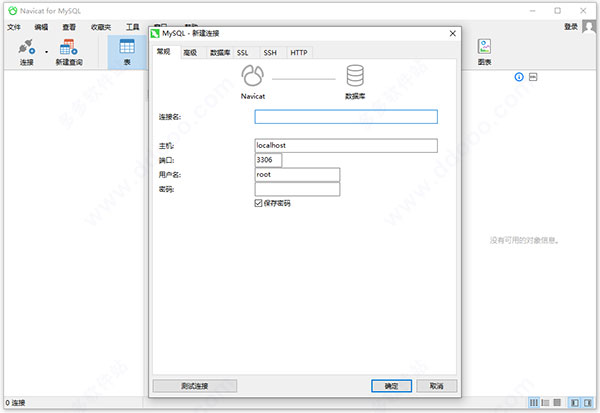Click the 取消 Cancel button
The width and height of the screenshot is (600, 413).
point(437,386)
